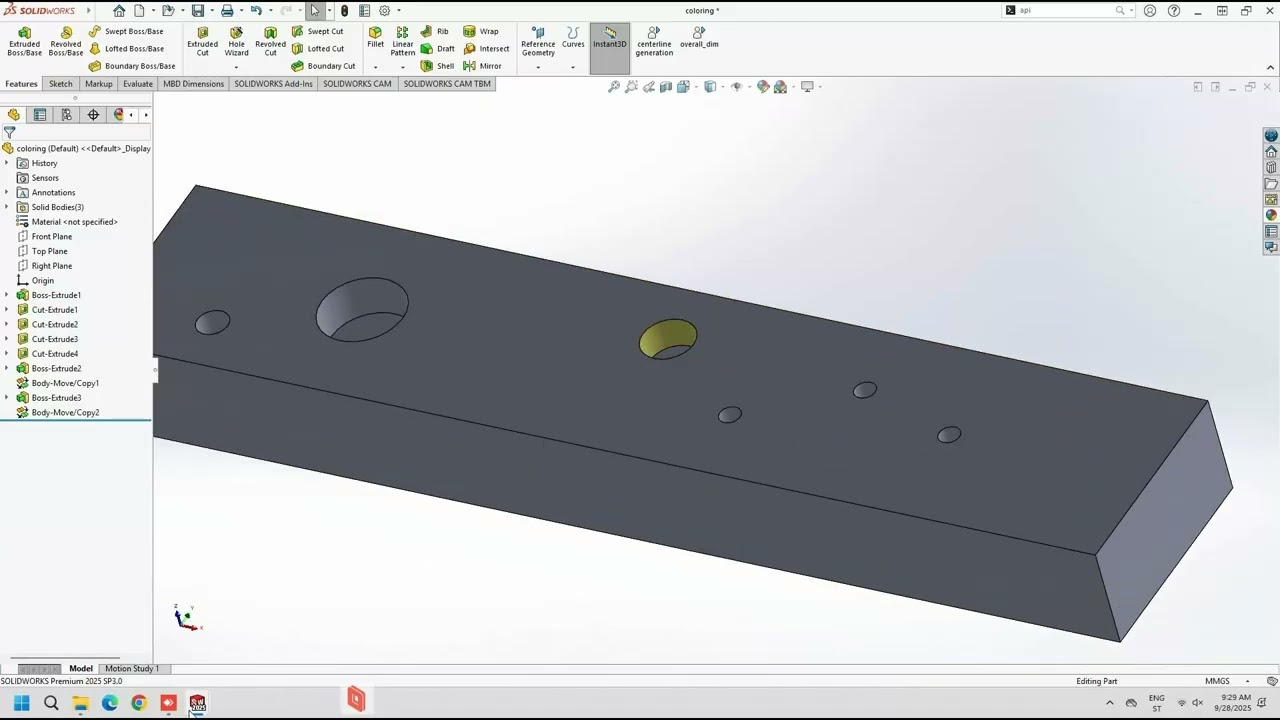
Task: Open the MBD Dimensions tab
Action: [x=193, y=84]
